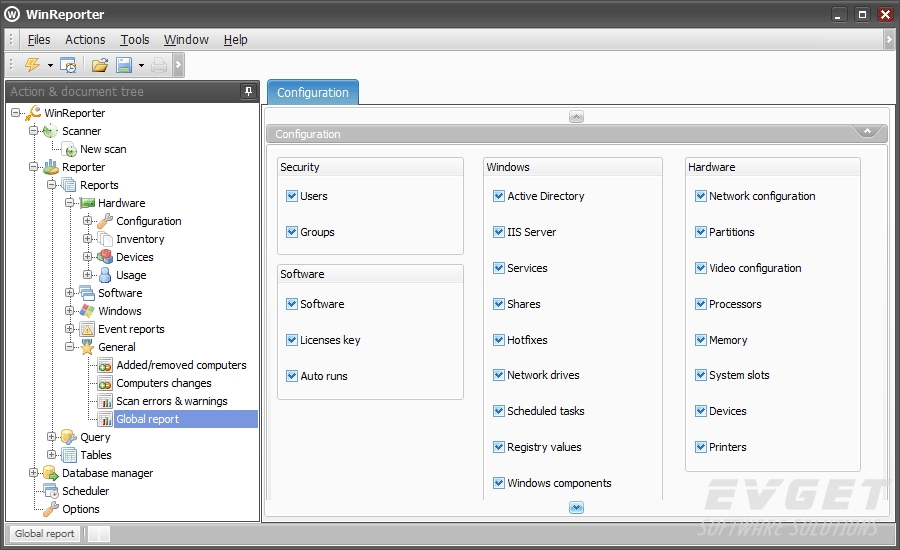Click the Devices node icon in tree

click(105, 257)
